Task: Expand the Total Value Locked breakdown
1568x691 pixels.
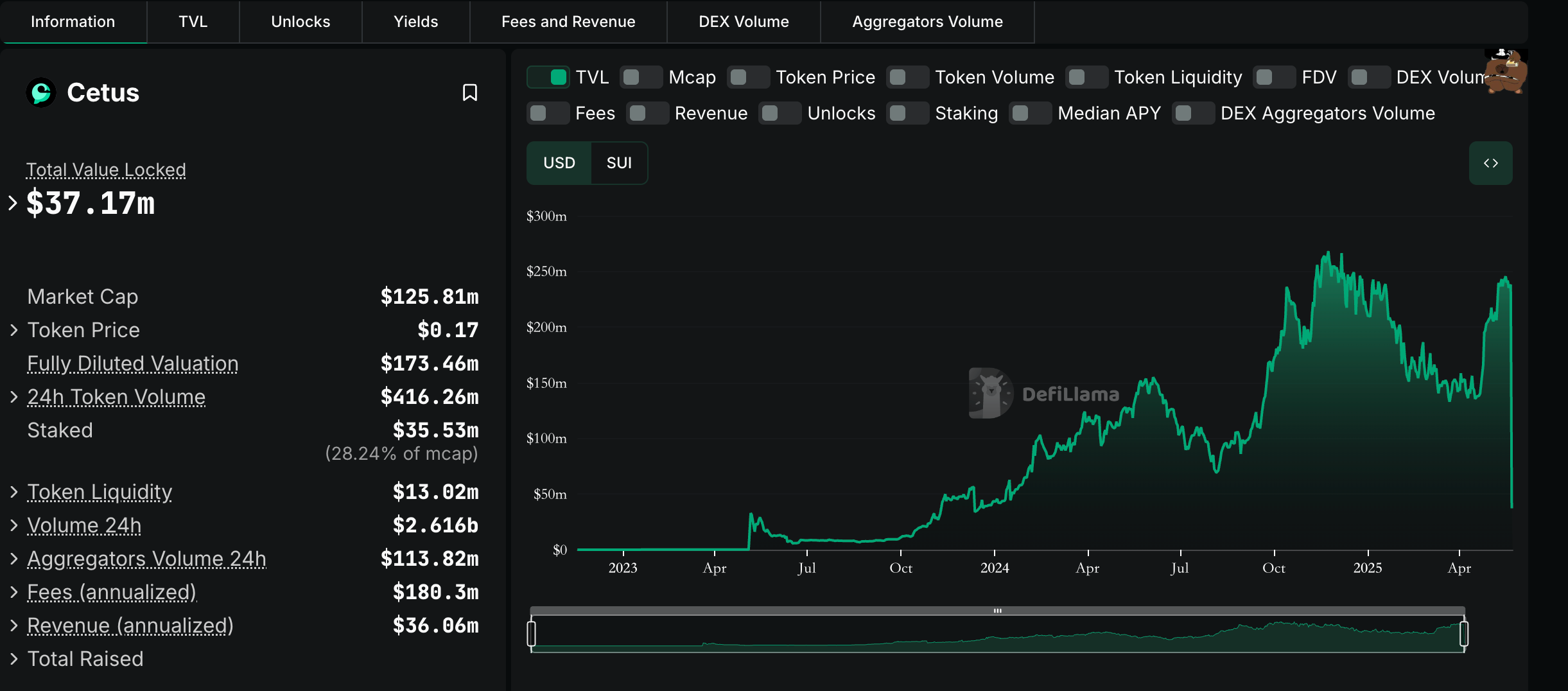Action: [13, 203]
